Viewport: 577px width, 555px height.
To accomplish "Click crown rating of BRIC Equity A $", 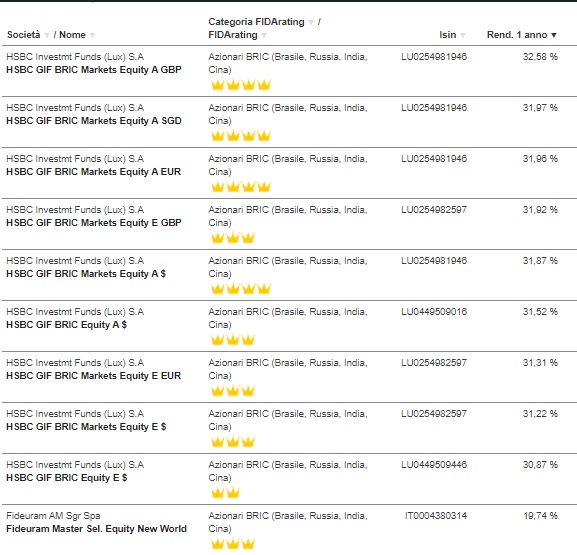I will click(233, 340).
